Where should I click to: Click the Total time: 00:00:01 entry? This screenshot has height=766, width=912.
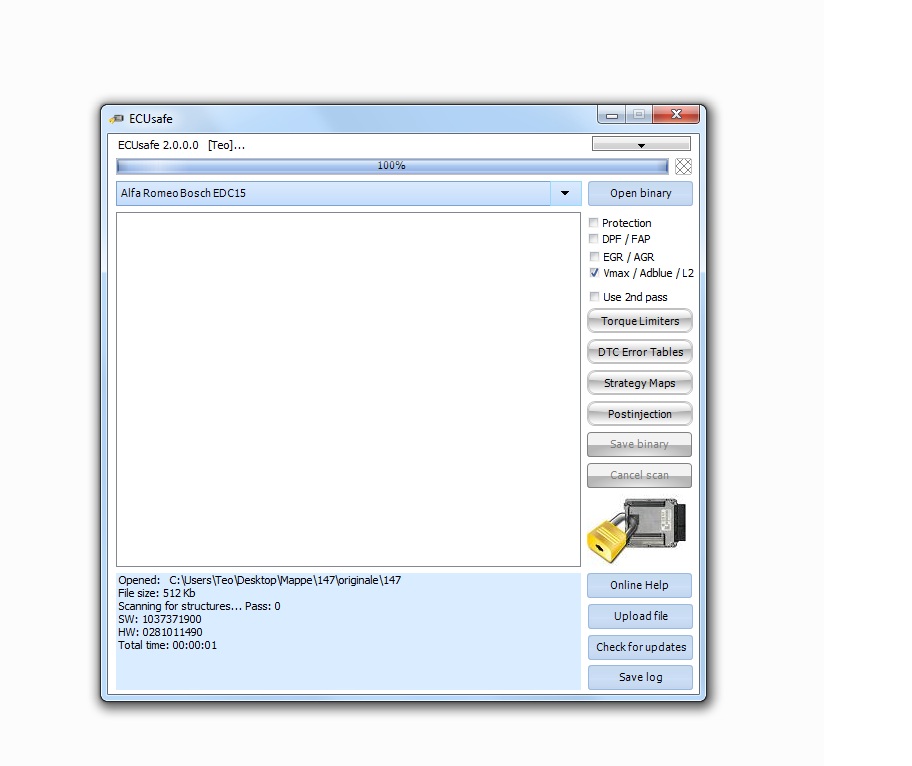point(168,645)
